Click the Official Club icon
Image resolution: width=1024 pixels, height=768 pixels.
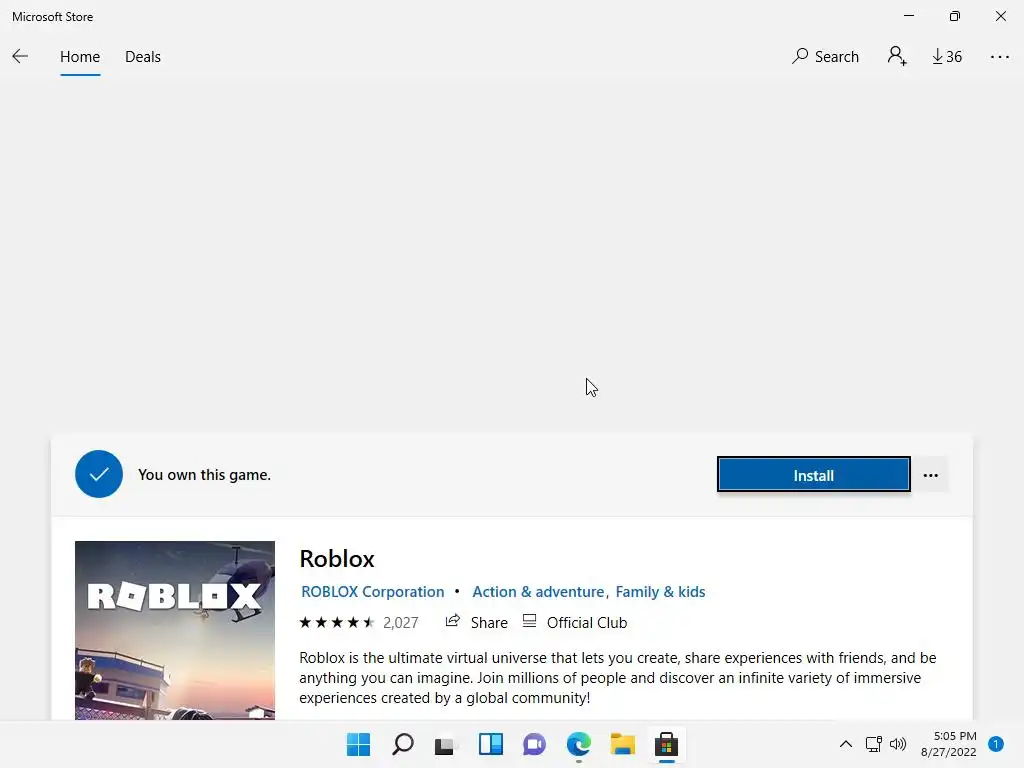pyautogui.click(x=529, y=621)
